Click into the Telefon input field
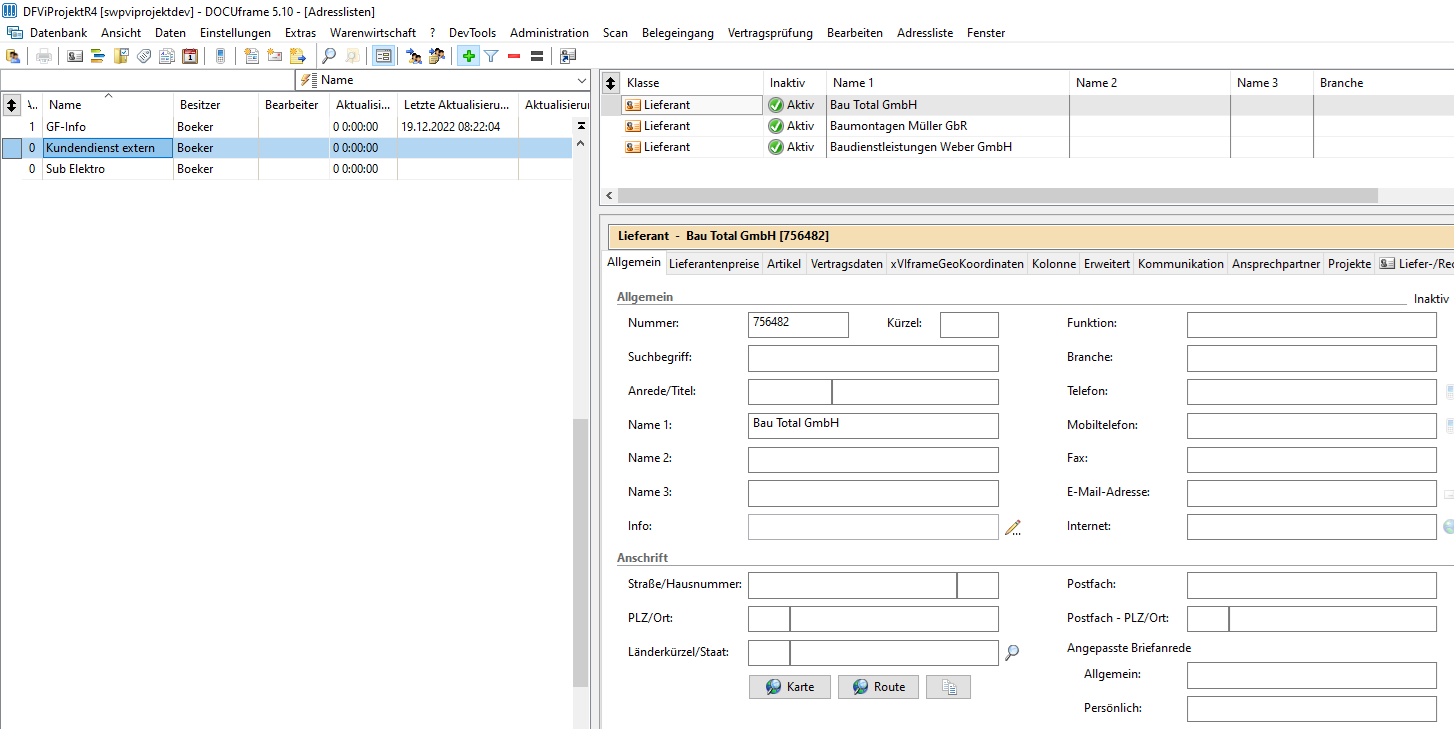 (1312, 392)
